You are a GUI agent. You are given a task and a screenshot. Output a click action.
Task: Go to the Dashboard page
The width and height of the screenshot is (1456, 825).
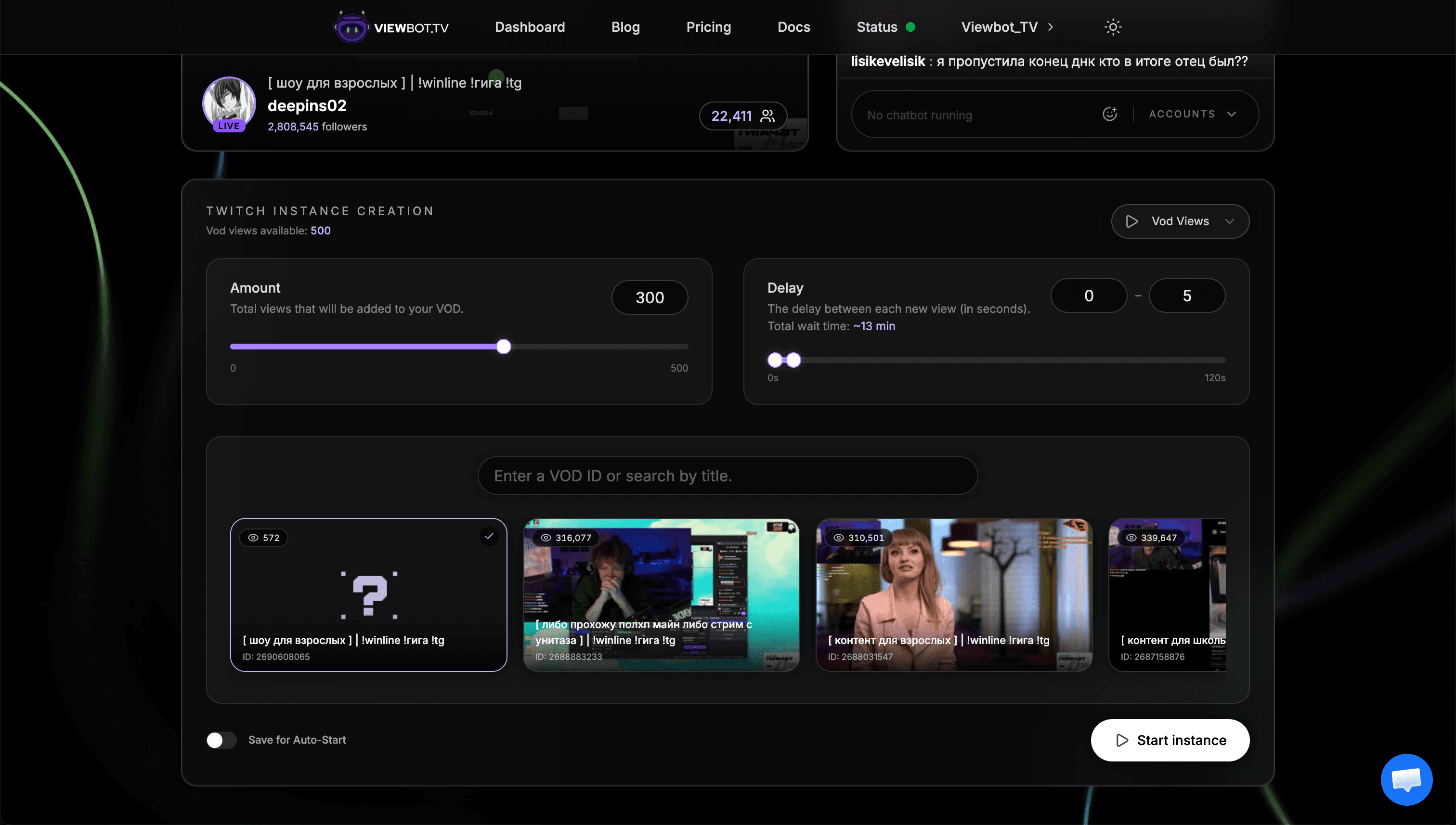529,26
